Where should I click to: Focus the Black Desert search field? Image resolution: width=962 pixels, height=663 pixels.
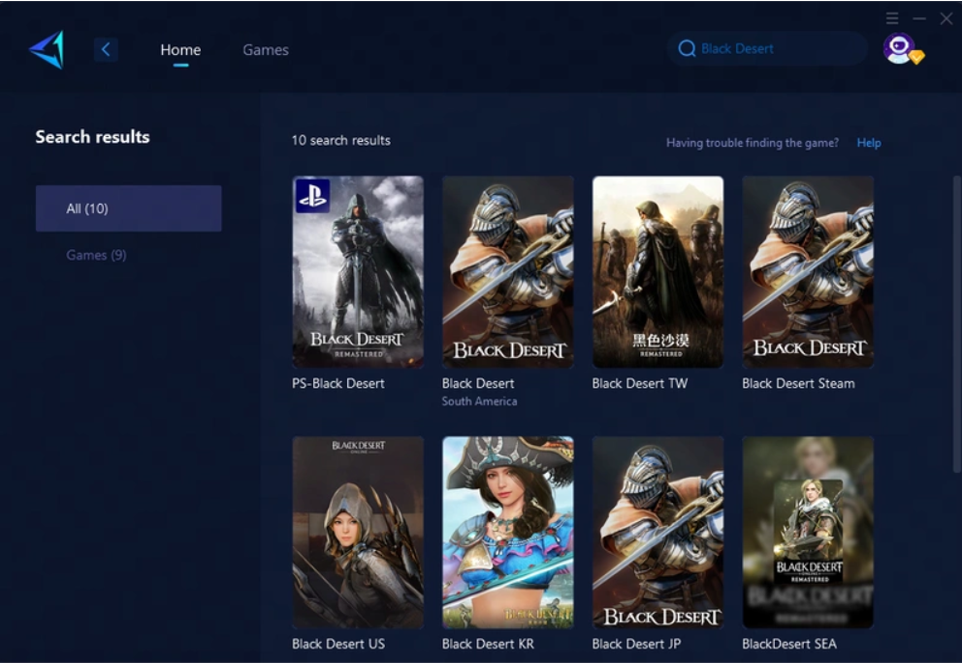pos(768,48)
